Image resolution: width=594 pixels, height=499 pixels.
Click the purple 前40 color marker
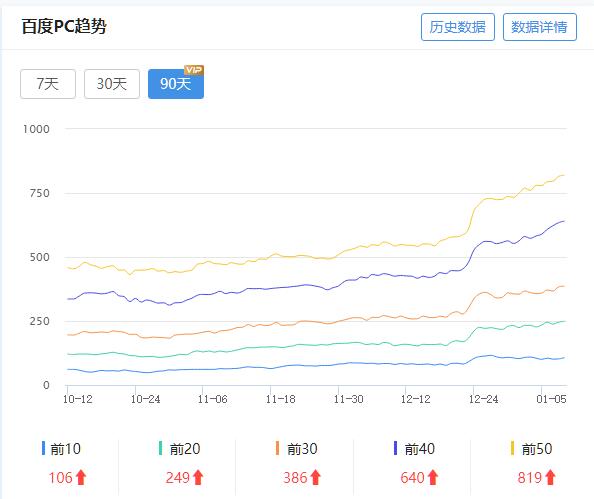click(395, 448)
